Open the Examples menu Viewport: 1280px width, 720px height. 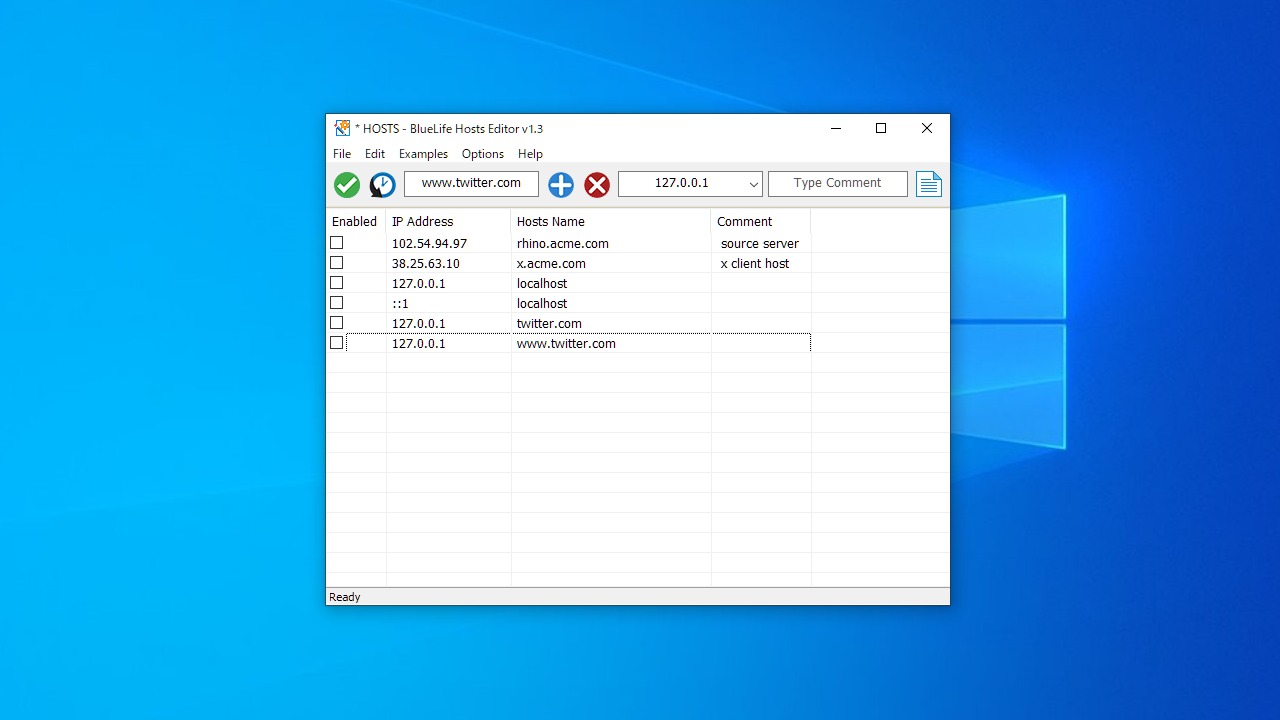[x=423, y=154]
